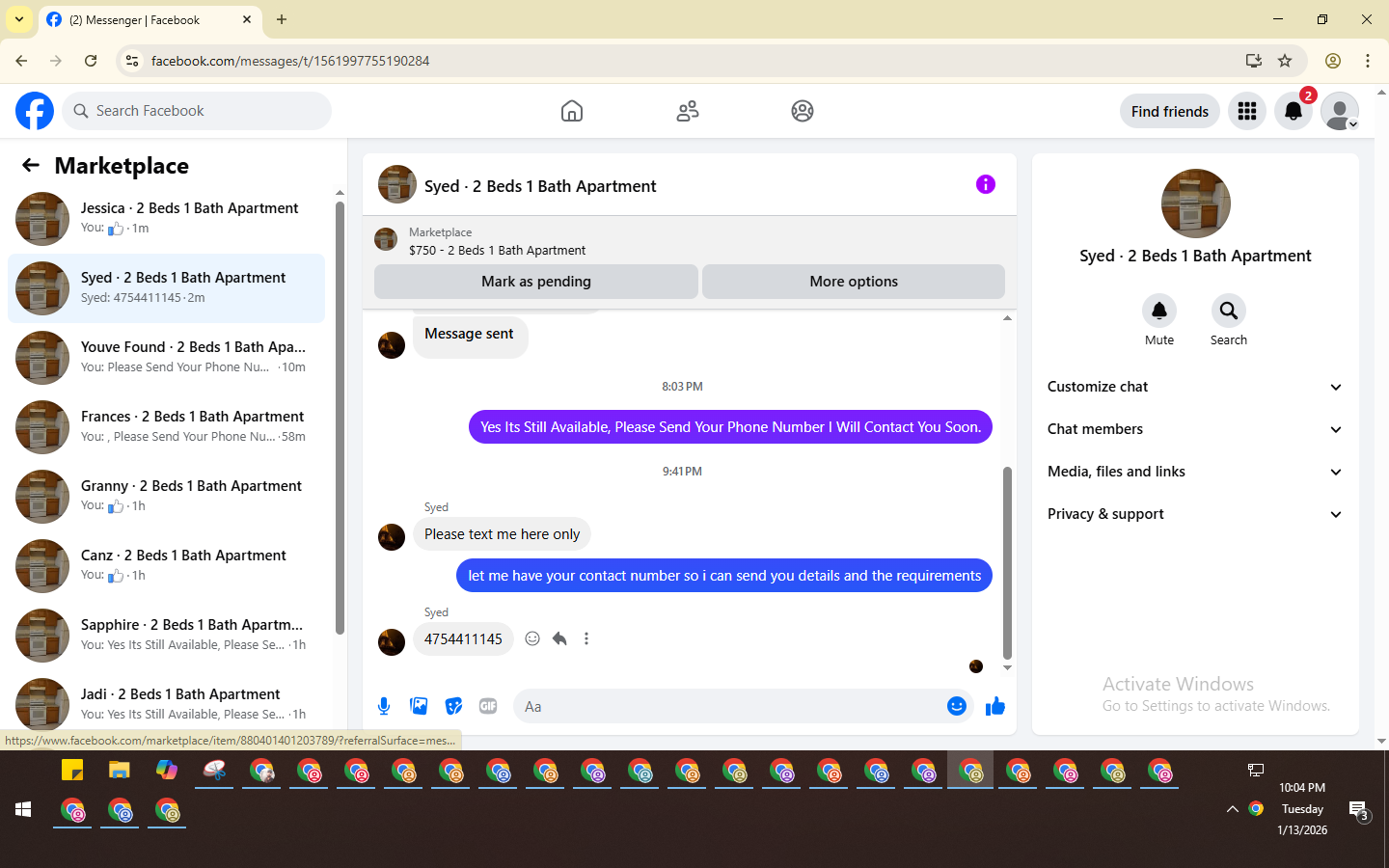
Task: Click the Facebook logo icon
Action: point(35,111)
